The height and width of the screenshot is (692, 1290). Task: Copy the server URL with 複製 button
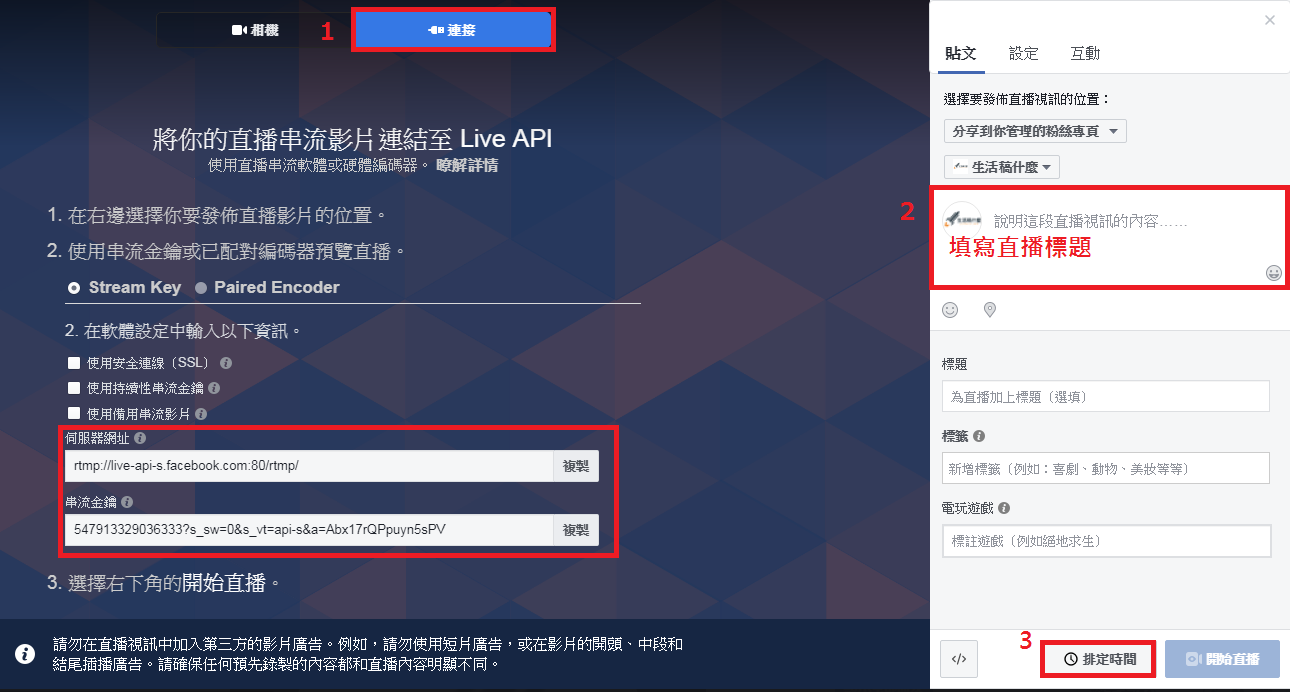(576, 466)
